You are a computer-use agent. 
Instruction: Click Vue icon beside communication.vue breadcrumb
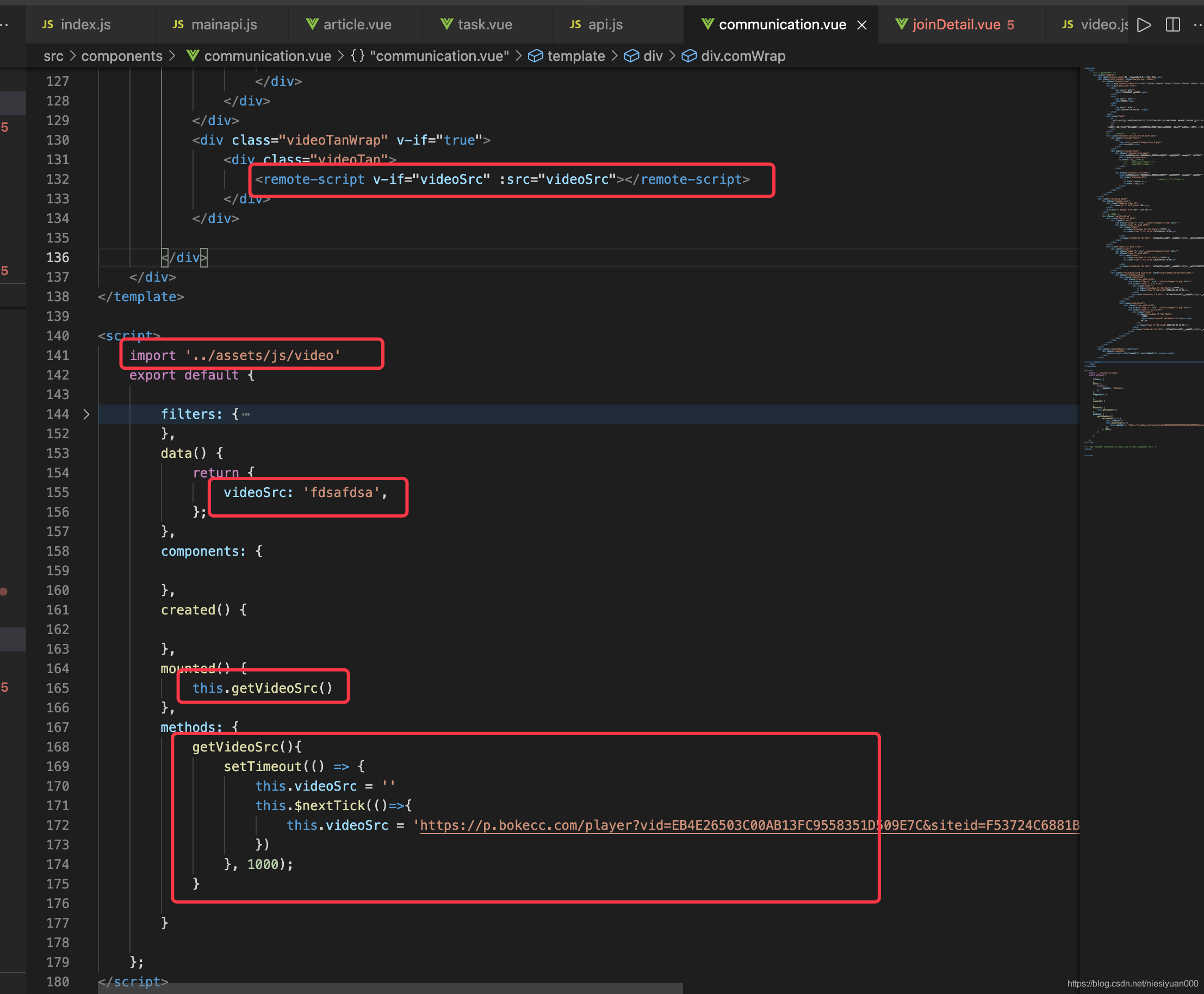[193, 55]
